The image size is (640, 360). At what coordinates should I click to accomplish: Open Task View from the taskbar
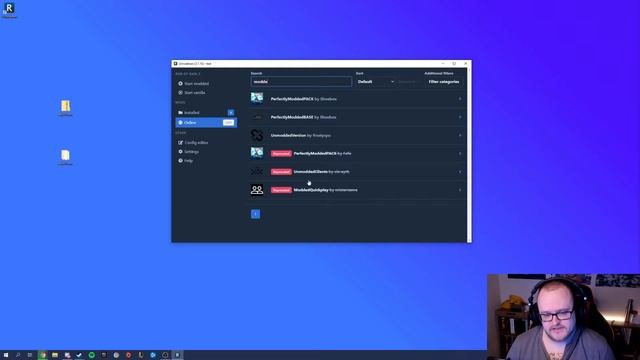tap(30, 355)
